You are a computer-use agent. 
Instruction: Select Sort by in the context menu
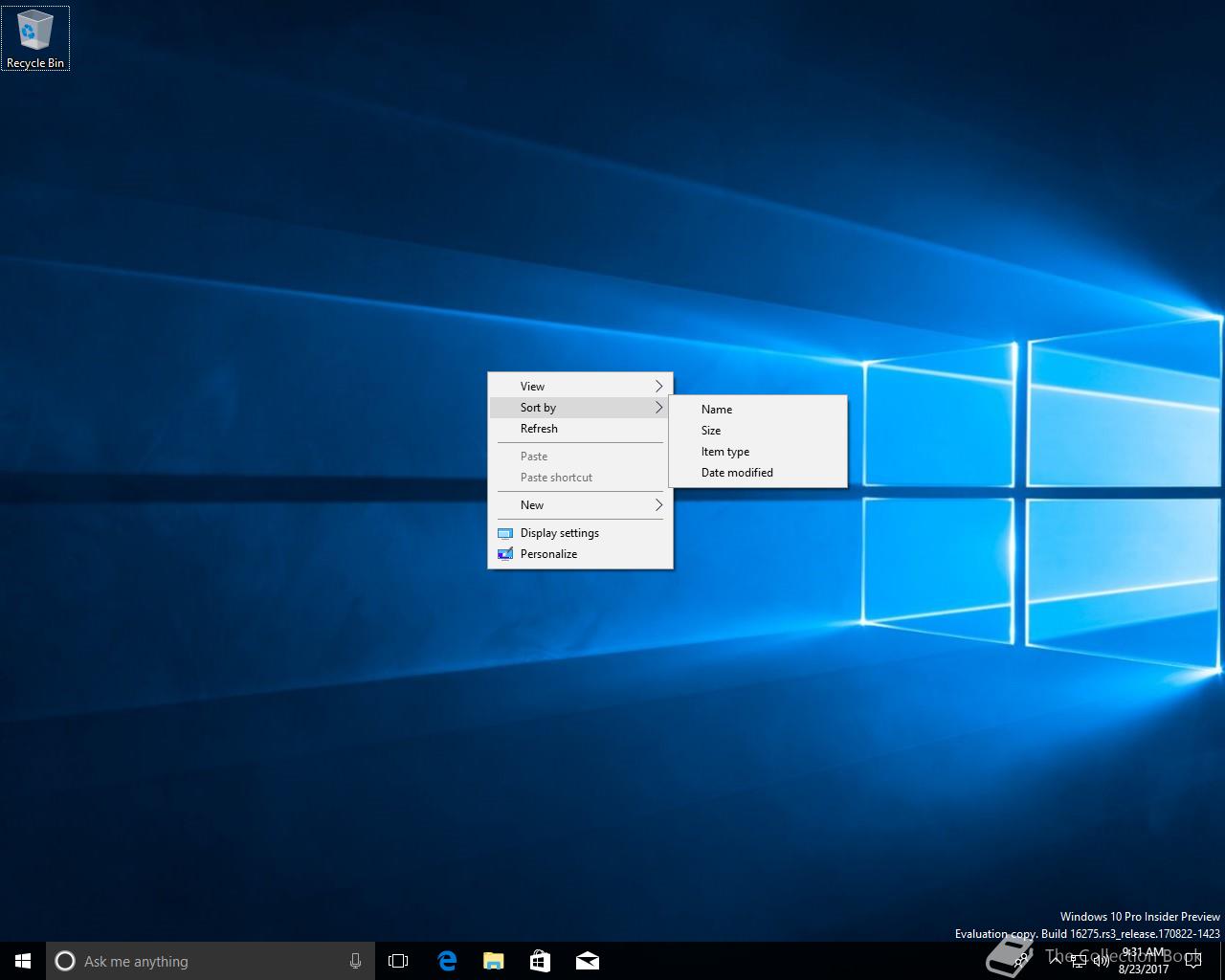(580, 408)
